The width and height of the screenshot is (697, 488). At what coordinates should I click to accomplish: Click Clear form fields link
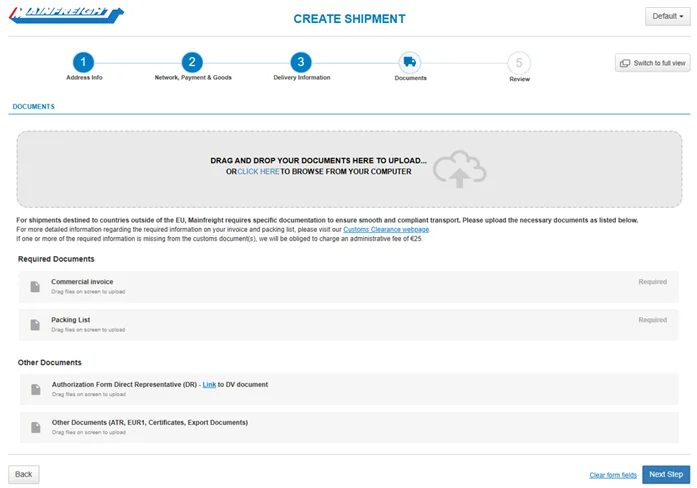click(x=612, y=475)
